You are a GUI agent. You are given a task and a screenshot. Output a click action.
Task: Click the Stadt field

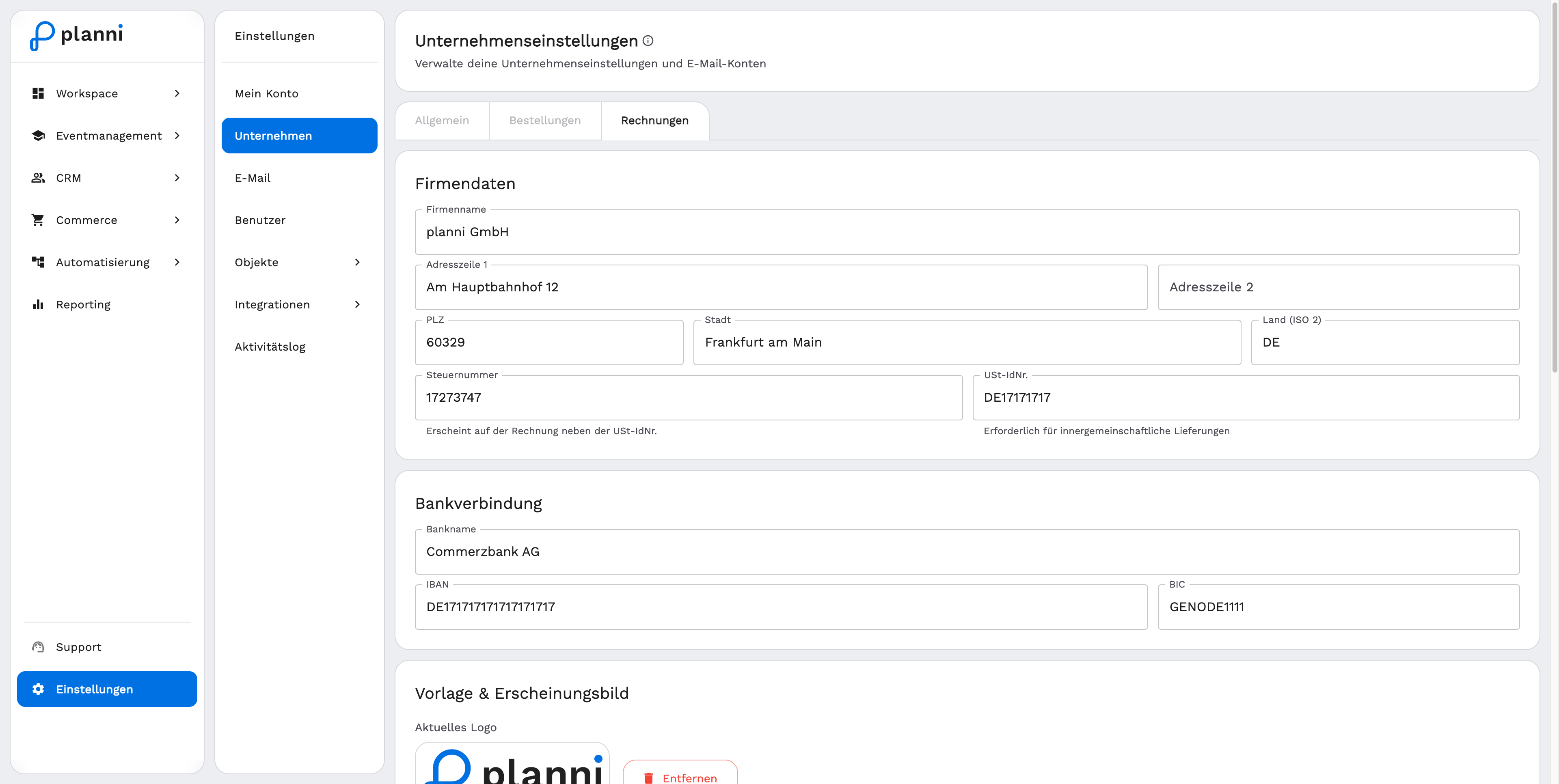pyautogui.click(x=967, y=342)
